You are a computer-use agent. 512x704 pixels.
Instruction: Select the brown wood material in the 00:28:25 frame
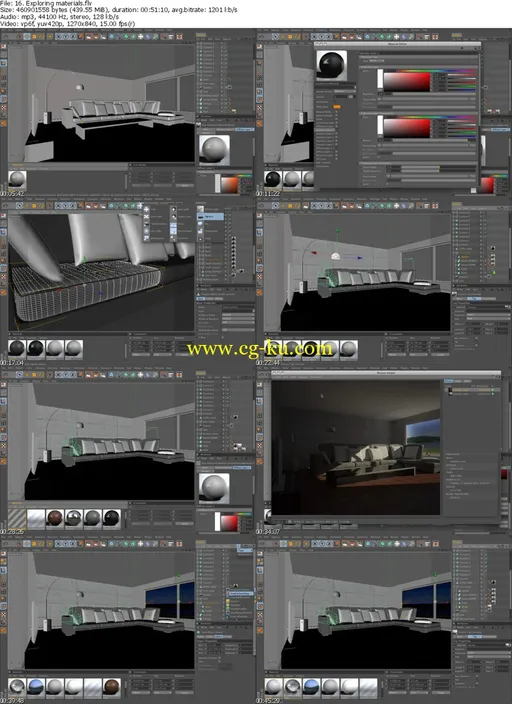pos(55,518)
